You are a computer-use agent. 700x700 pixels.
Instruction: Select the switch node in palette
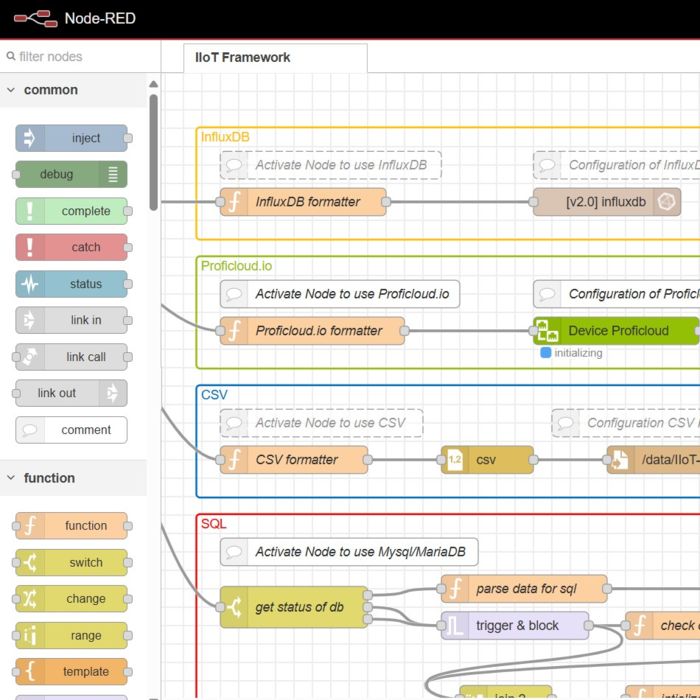(72, 562)
